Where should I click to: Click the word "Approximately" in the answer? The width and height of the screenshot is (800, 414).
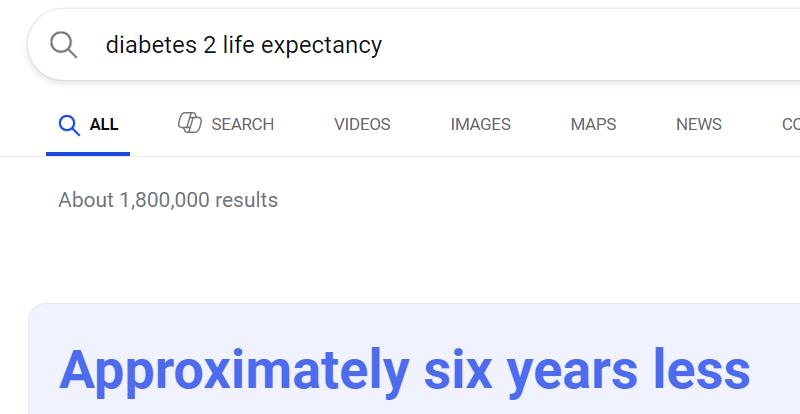234,370
